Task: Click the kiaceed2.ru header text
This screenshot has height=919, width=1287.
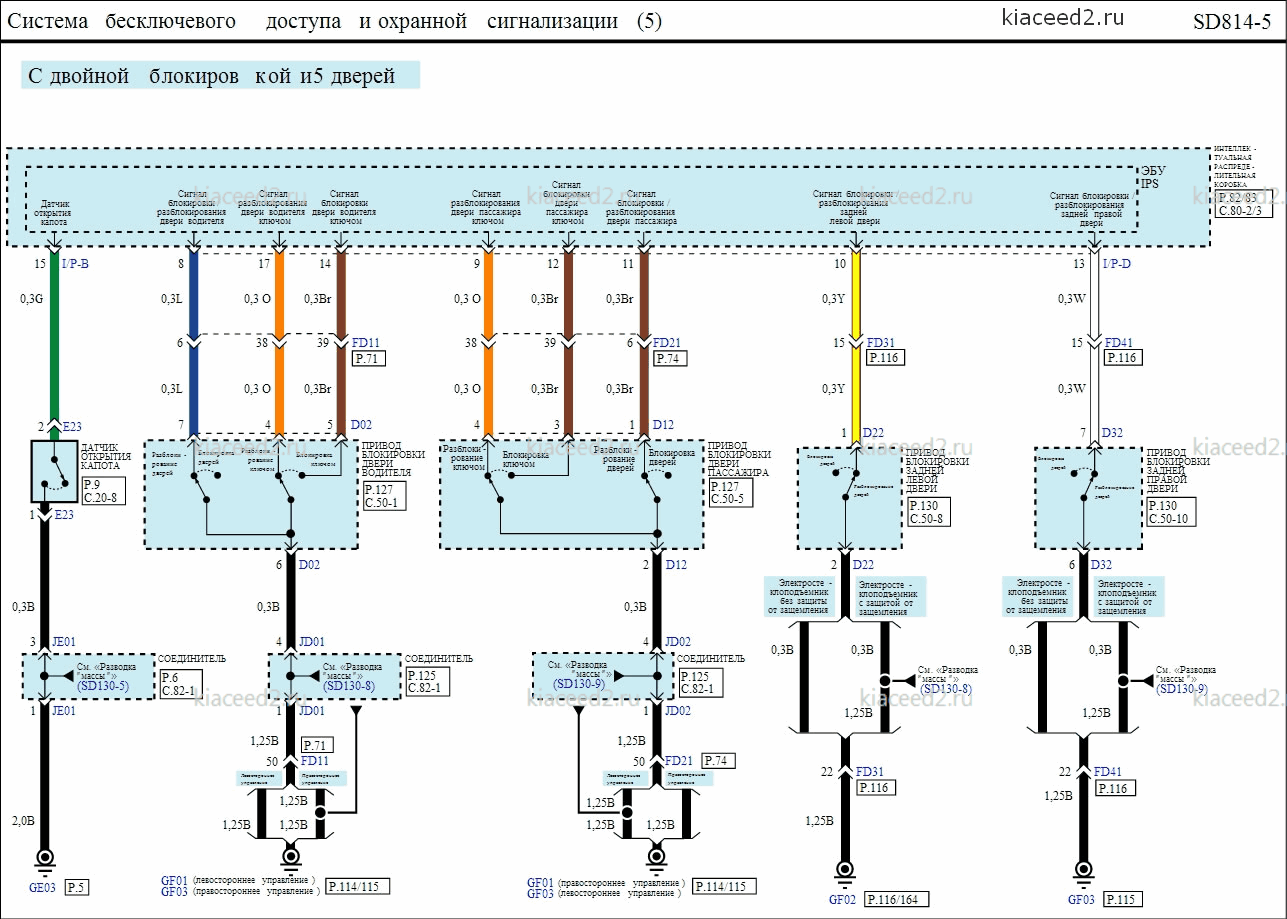Action: pos(1062,17)
